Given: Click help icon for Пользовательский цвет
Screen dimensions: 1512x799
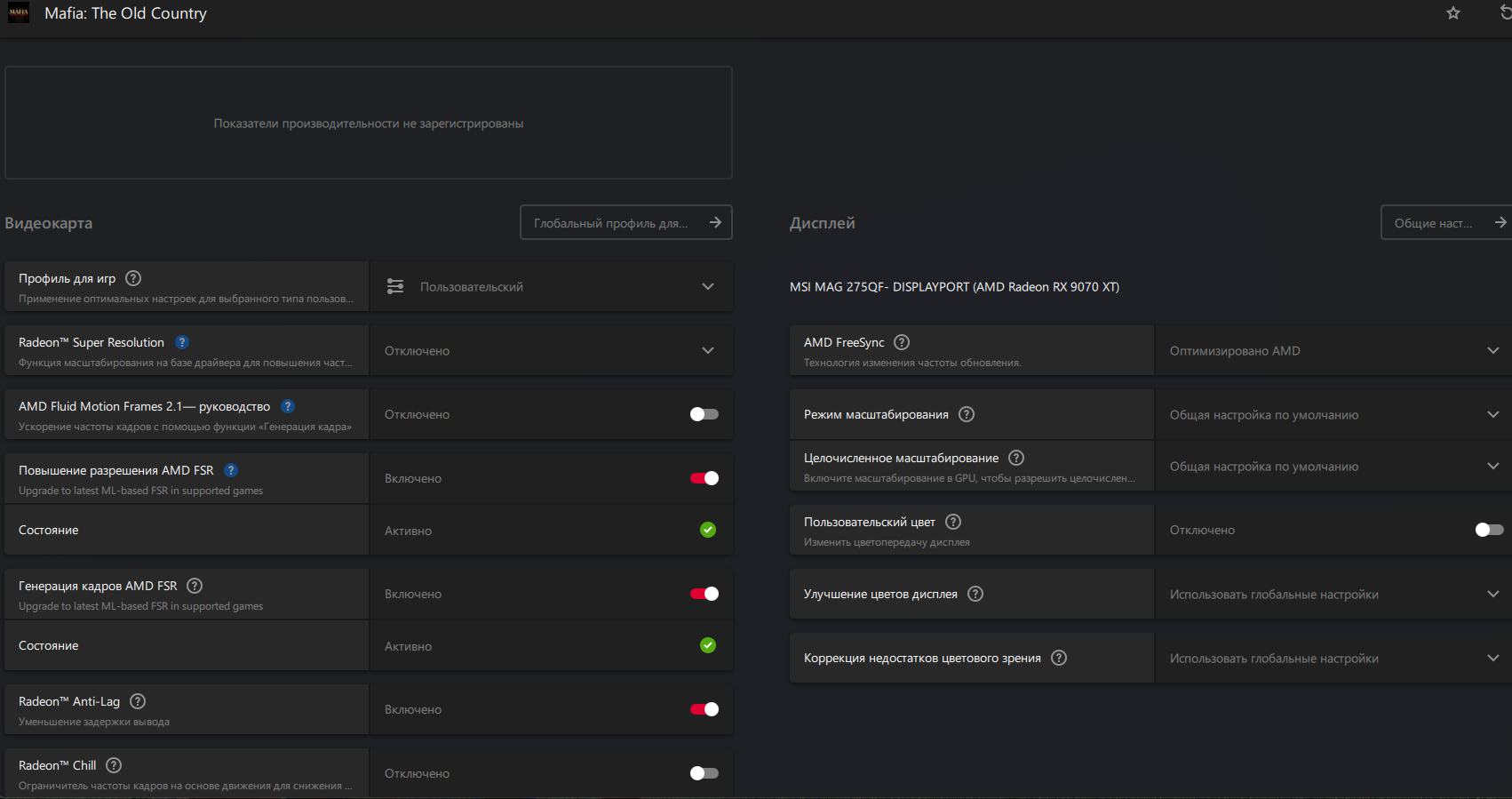Looking at the screenshot, I should [x=953, y=522].
